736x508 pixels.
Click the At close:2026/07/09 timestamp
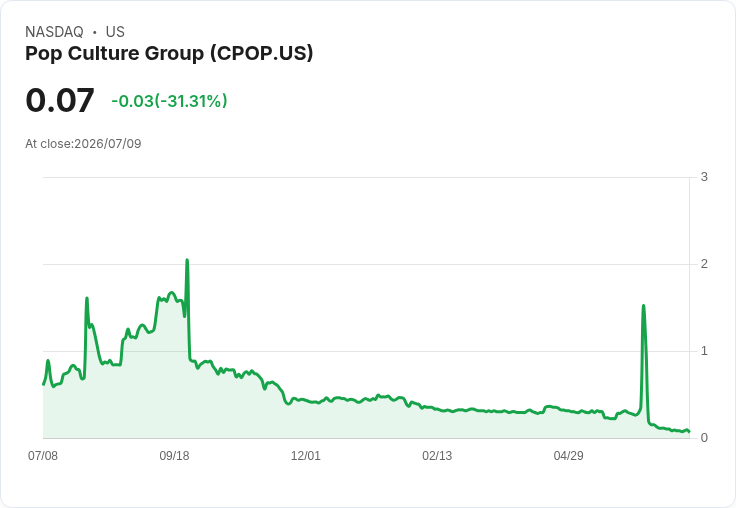[83, 144]
